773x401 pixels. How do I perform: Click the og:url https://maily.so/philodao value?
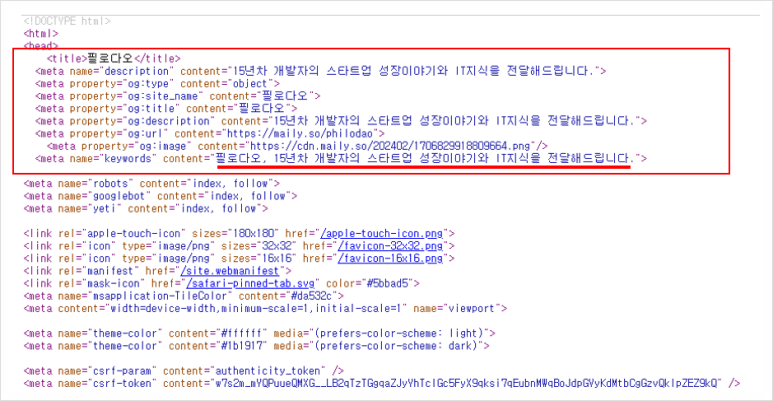point(299,134)
